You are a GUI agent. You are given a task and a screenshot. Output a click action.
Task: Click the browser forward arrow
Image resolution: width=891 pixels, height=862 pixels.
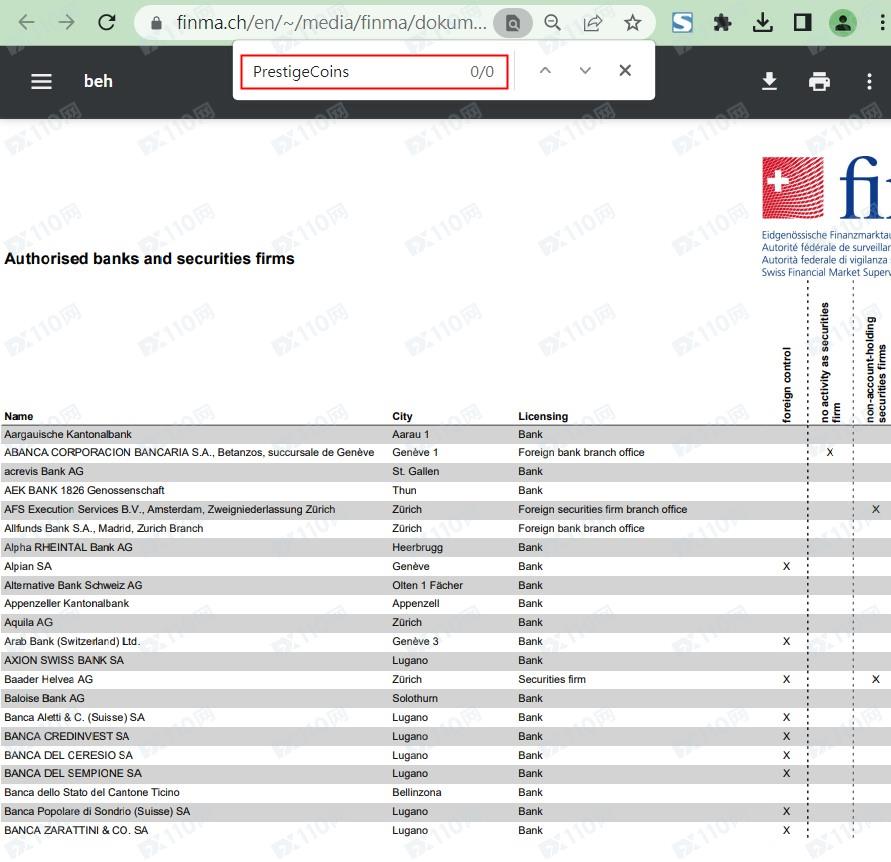tap(66, 22)
